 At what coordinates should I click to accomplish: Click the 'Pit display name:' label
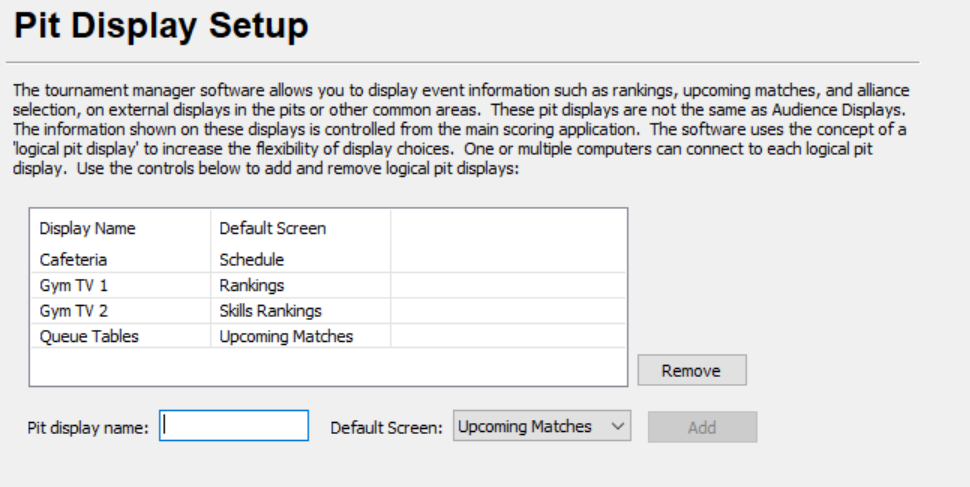[x=88, y=427]
